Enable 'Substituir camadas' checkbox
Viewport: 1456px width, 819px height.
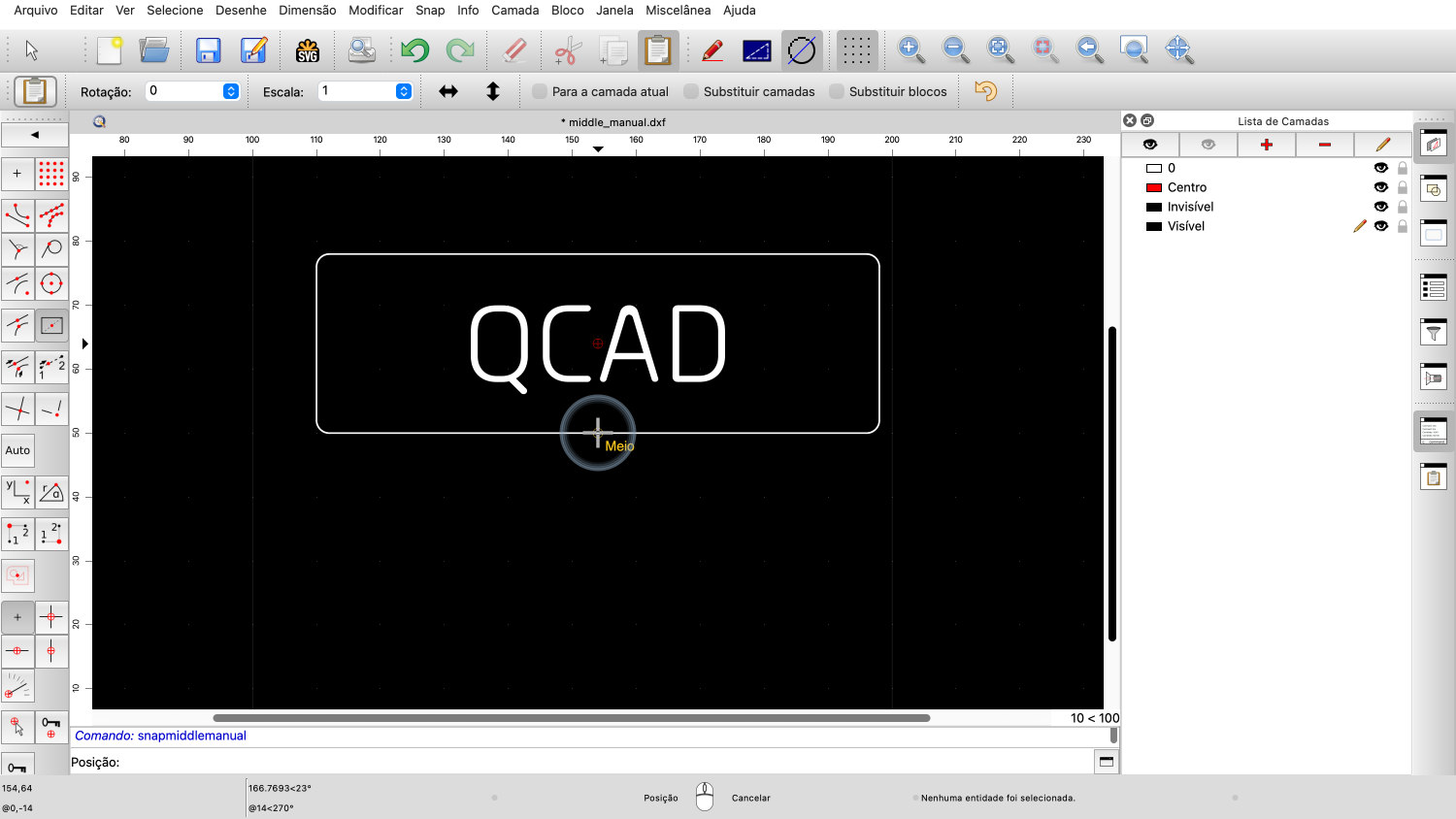(x=691, y=91)
